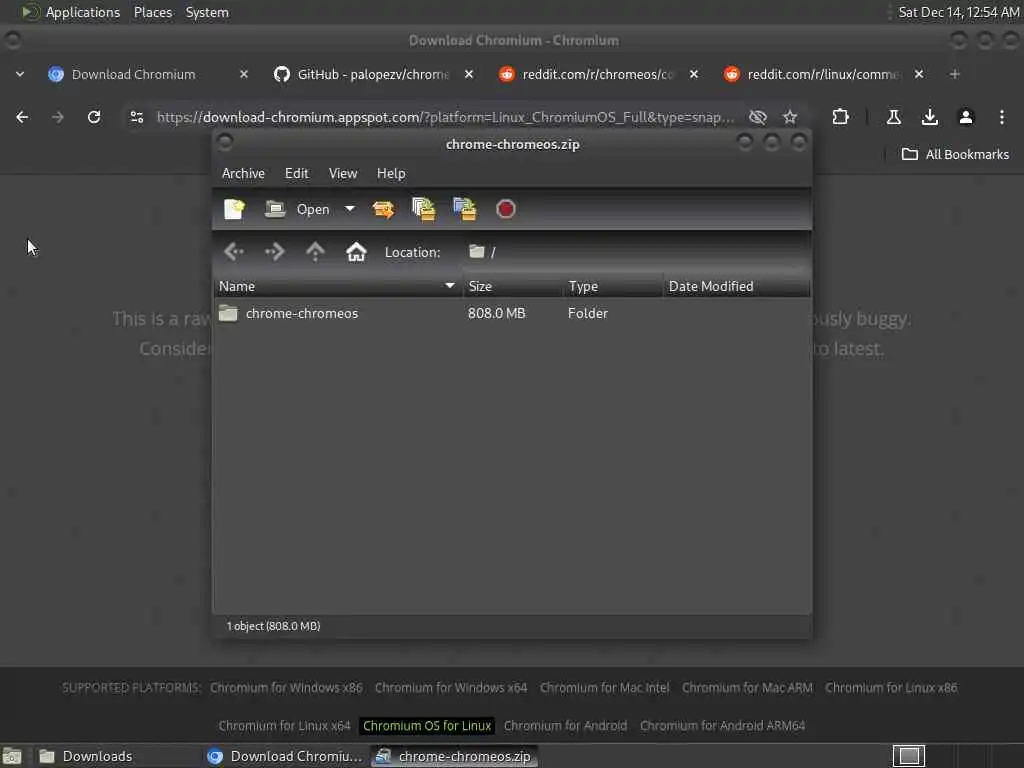The height and width of the screenshot is (768, 1024).
Task: View site information icon in address bar
Action: [x=136, y=117]
